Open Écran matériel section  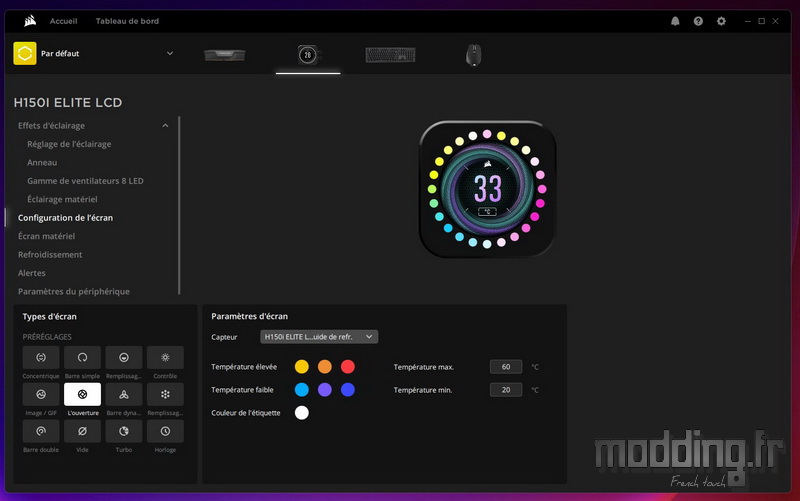tap(46, 236)
